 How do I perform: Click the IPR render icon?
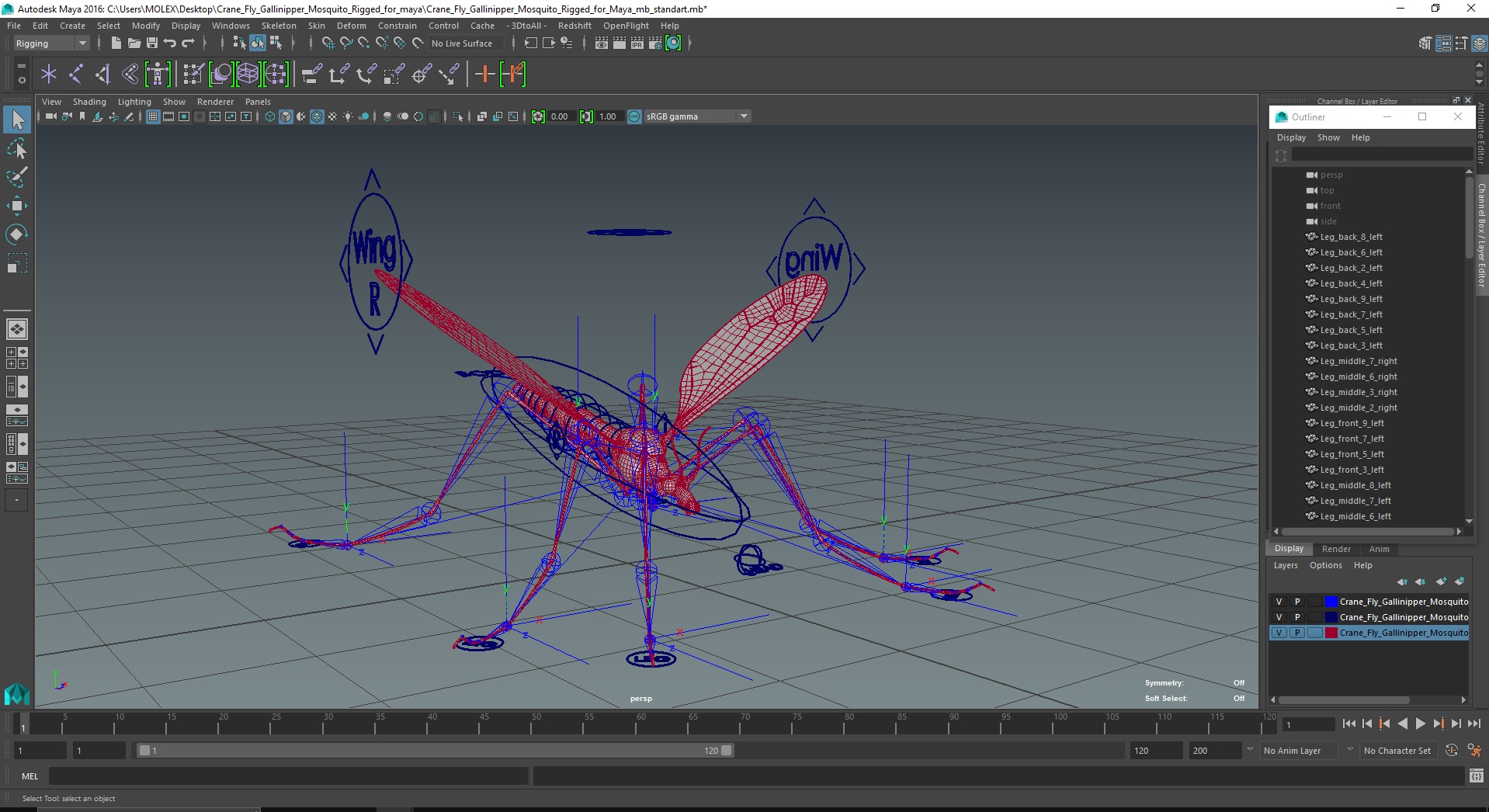(637, 43)
